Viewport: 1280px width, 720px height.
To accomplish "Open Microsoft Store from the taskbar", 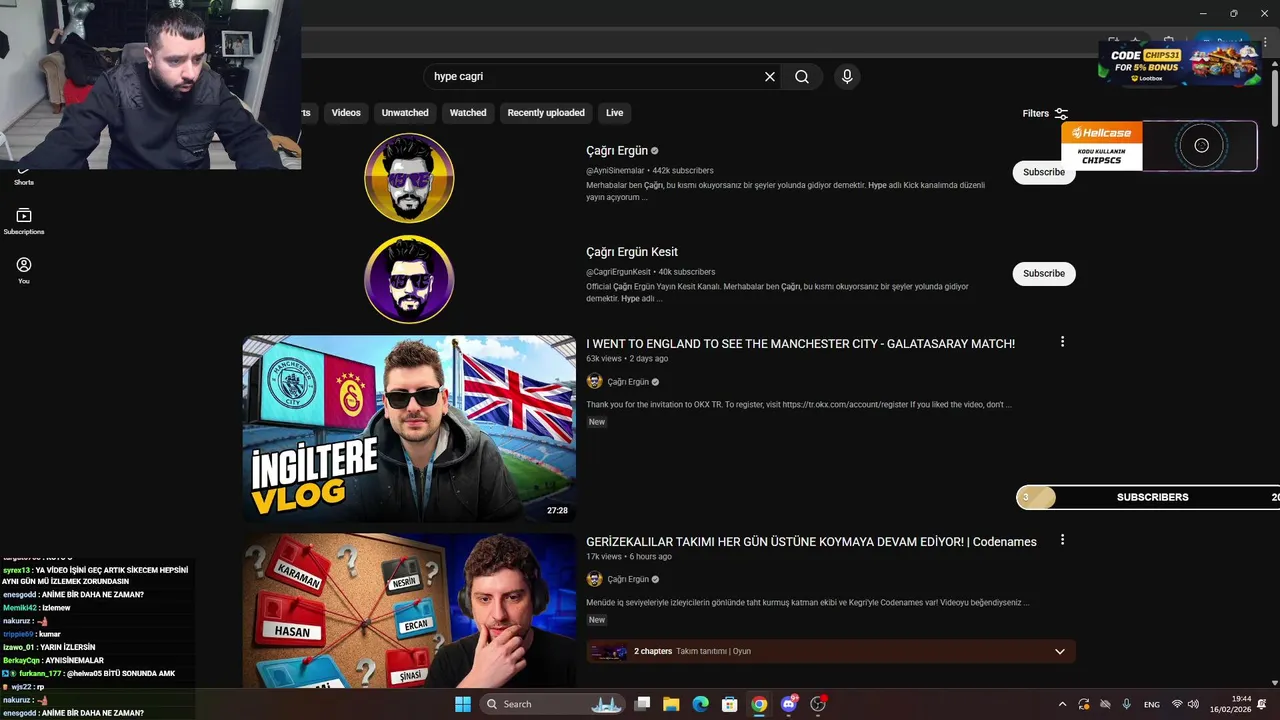I will coord(730,704).
